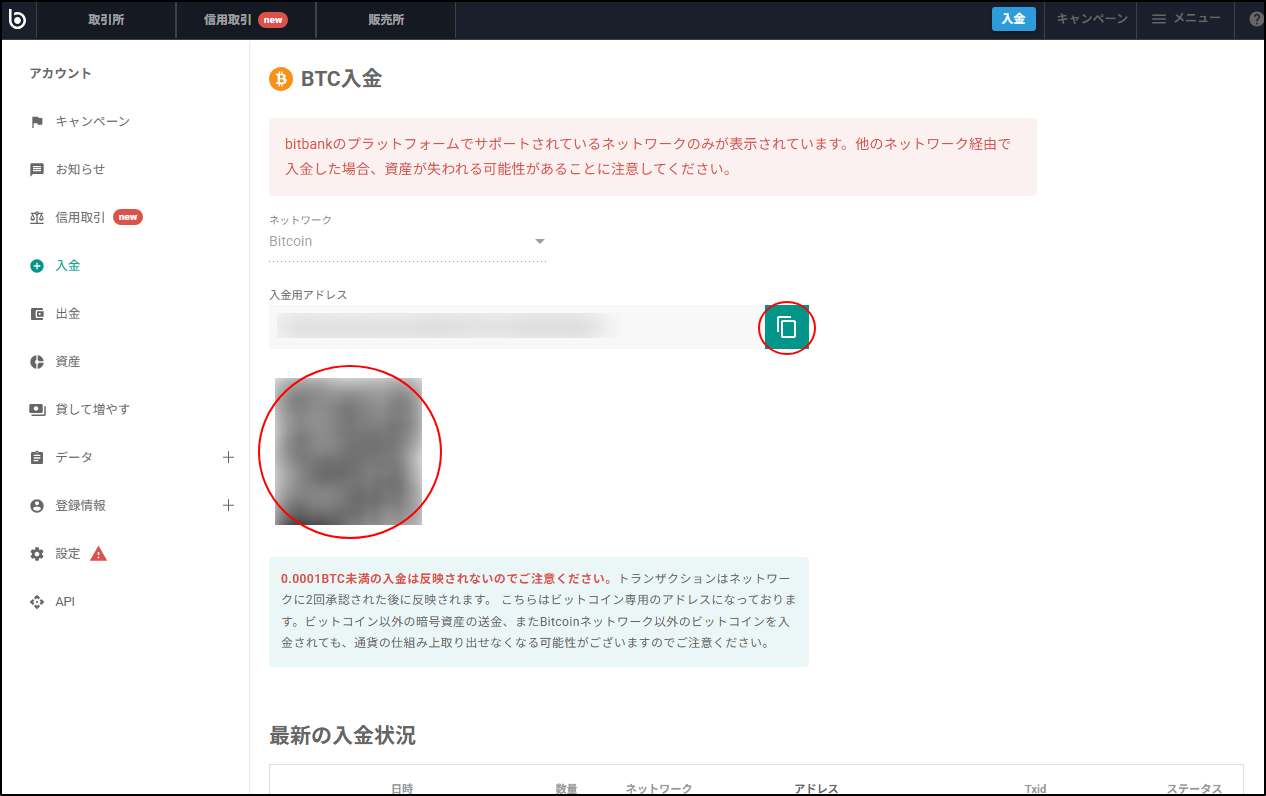Click the help question mark icon

[1255, 19]
